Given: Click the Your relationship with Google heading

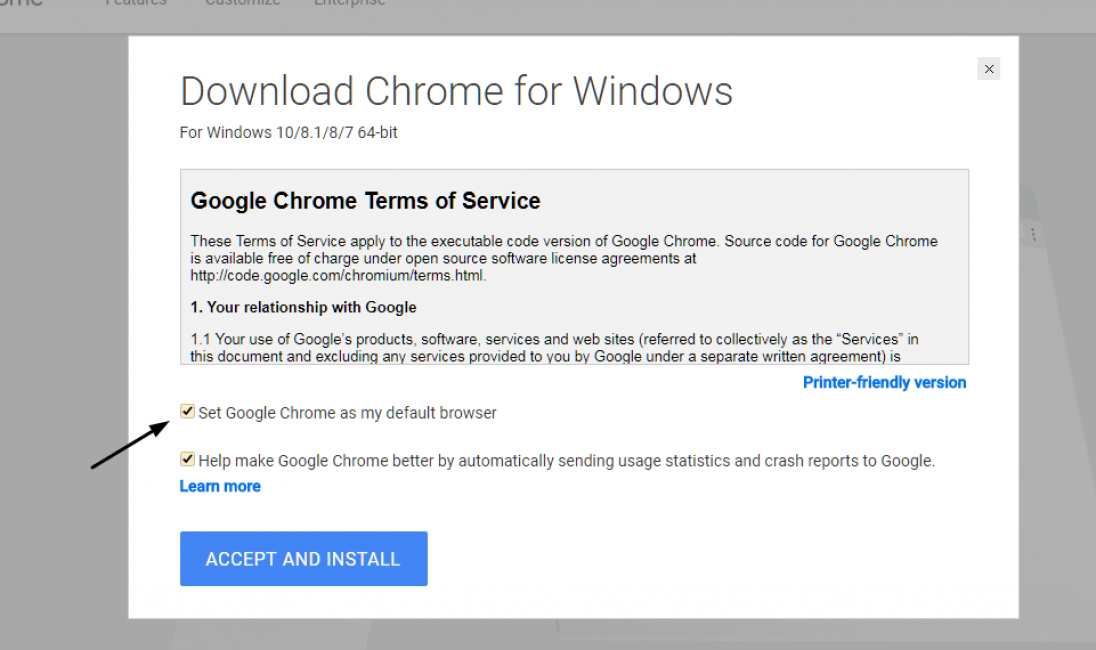Looking at the screenshot, I should (303, 307).
